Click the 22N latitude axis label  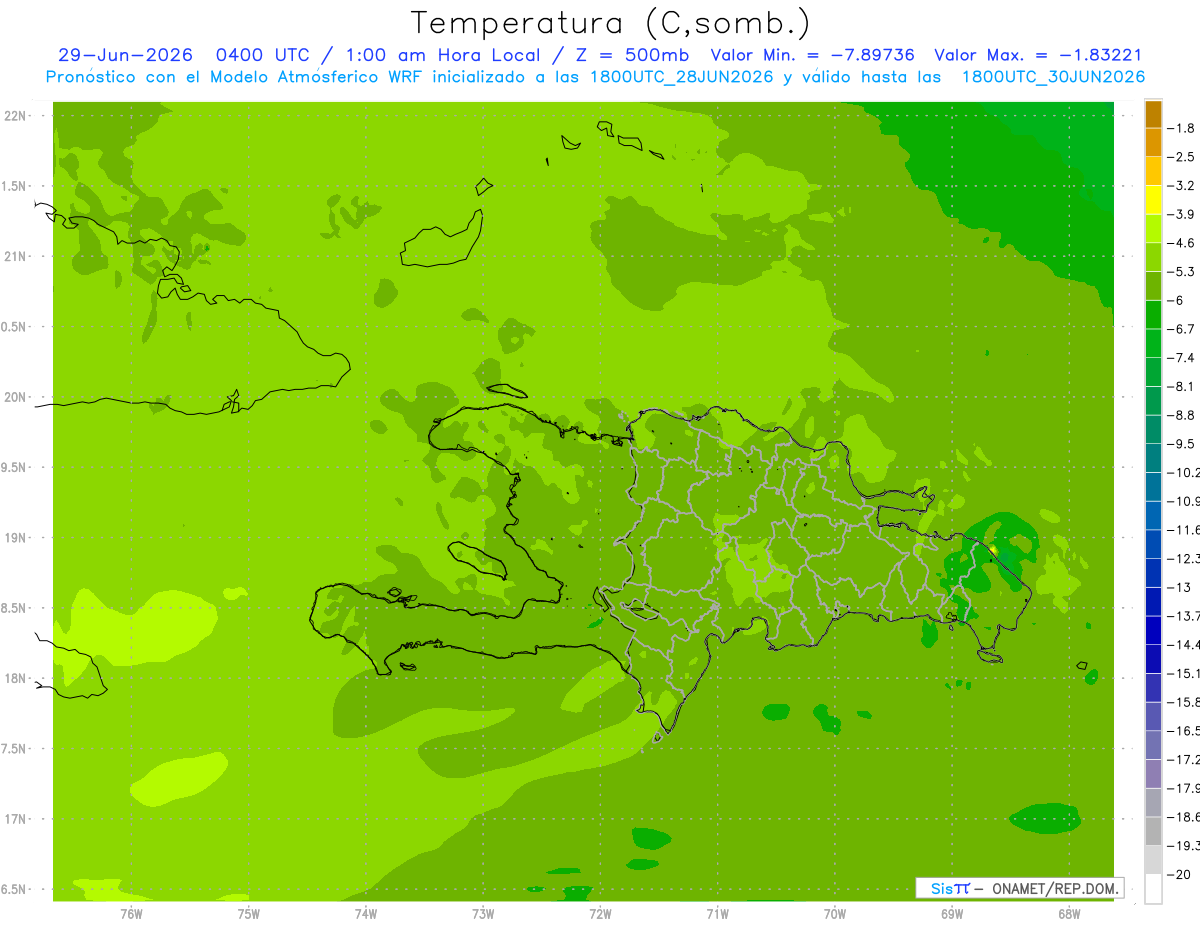tap(16, 116)
